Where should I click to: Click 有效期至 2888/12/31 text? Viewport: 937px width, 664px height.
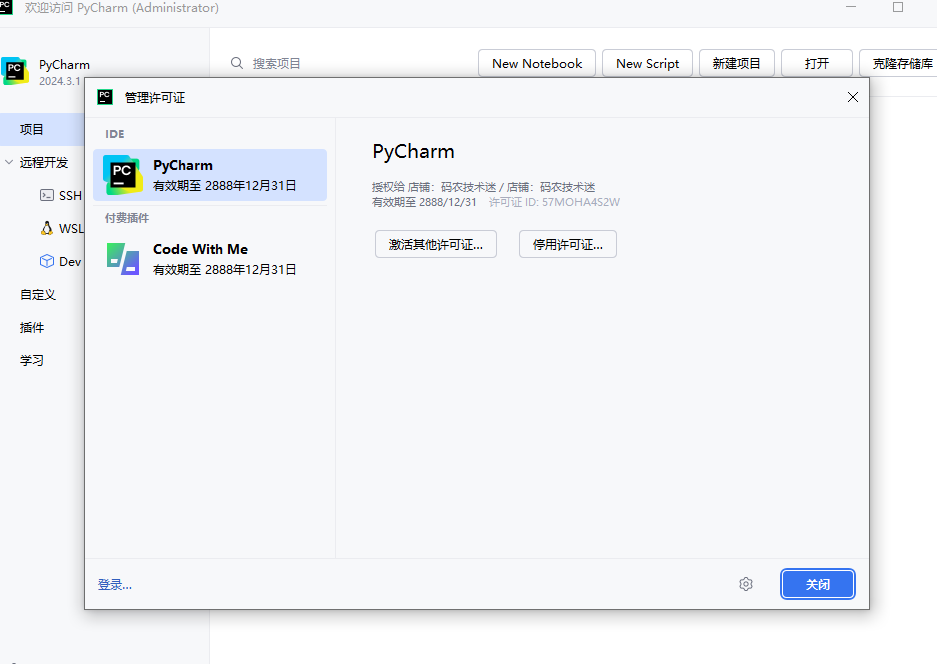click(424, 202)
